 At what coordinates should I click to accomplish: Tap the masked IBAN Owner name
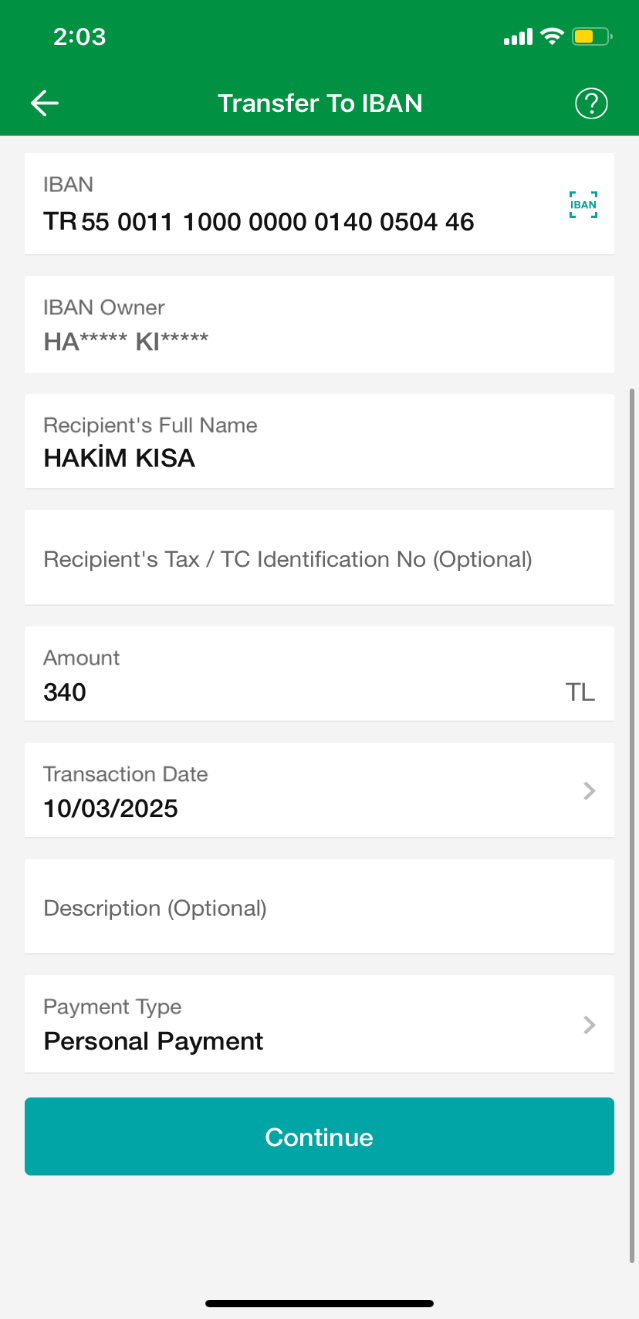coord(126,341)
